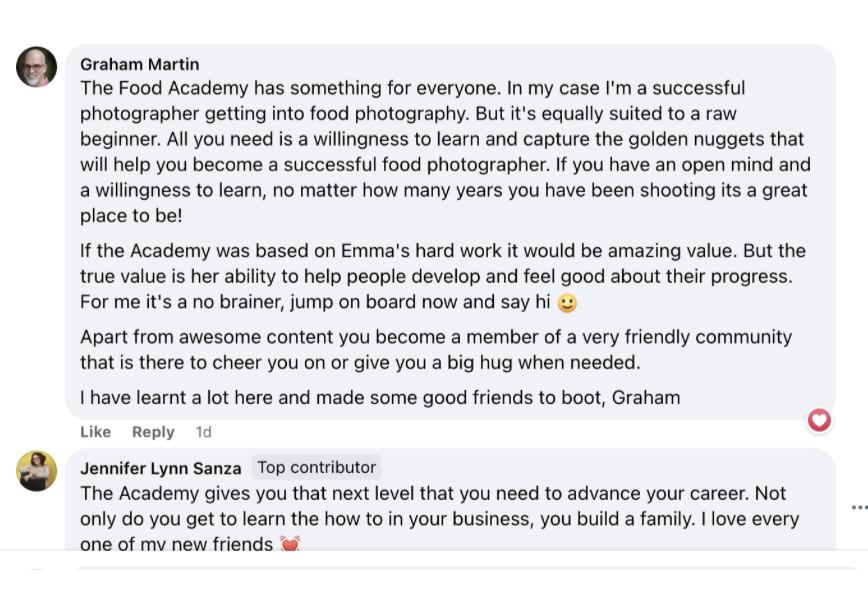Click the heart emoji after "new friends"
868x608 pixels.
290,545
